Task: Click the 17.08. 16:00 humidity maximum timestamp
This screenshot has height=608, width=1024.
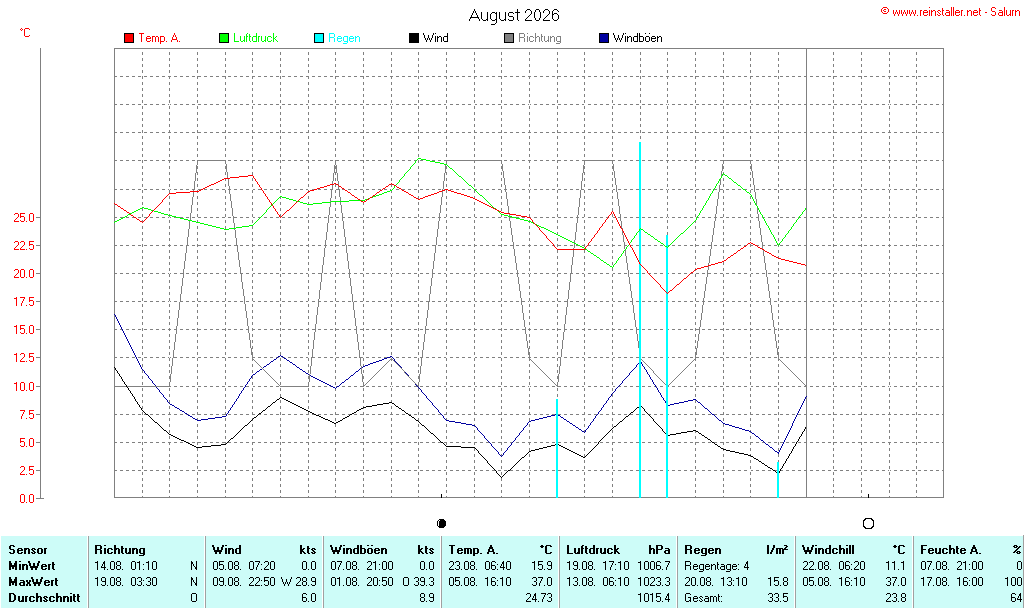Action: pos(952,581)
